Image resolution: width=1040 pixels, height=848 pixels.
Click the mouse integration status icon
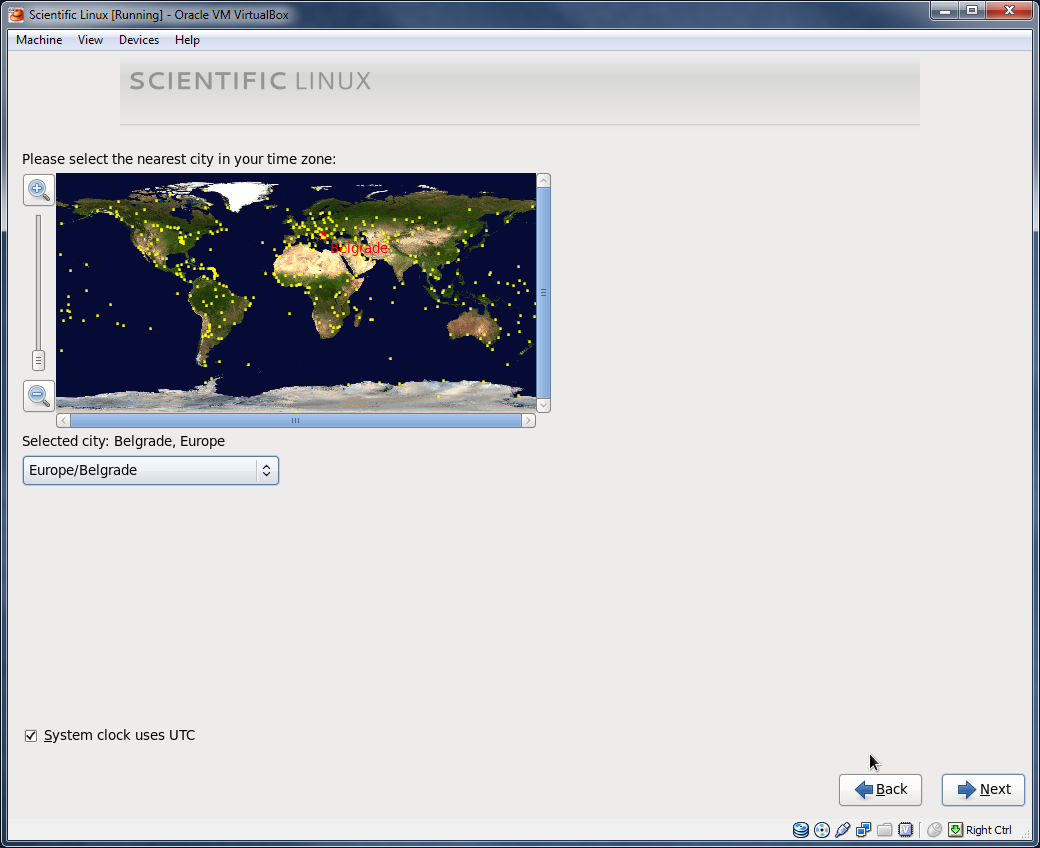tap(935, 829)
